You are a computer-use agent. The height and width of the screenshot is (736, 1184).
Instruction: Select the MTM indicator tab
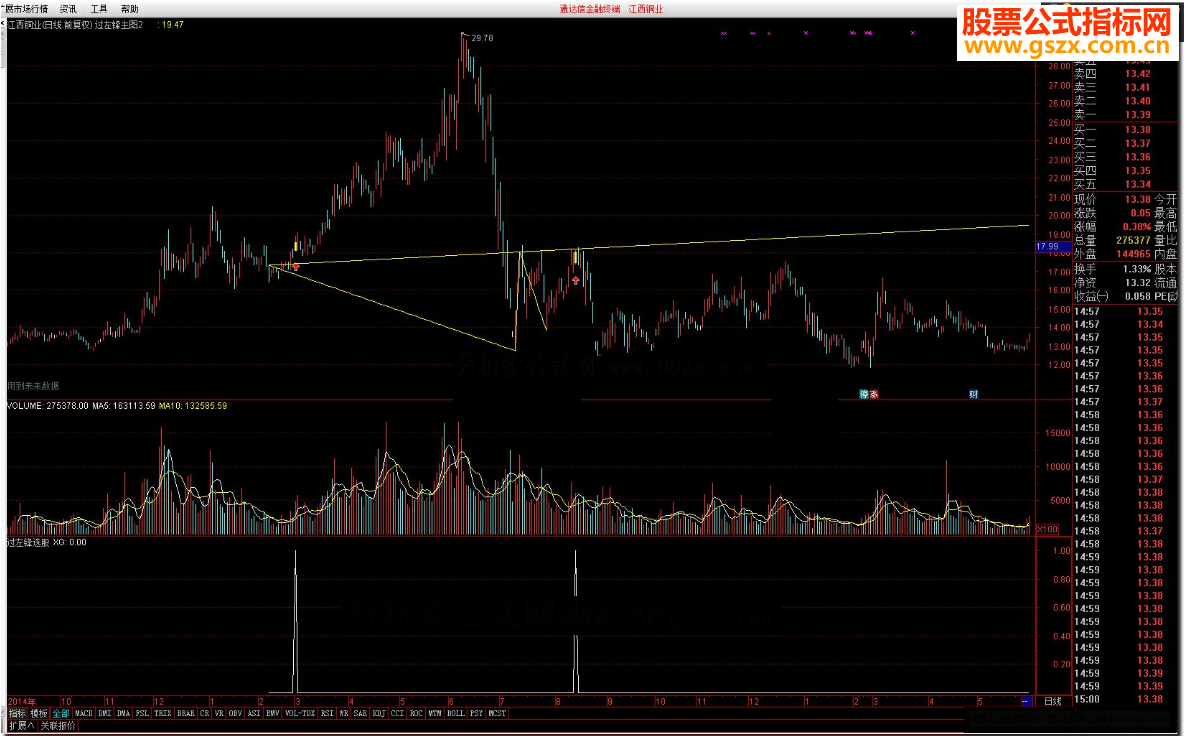pyautogui.click(x=435, y=713)
